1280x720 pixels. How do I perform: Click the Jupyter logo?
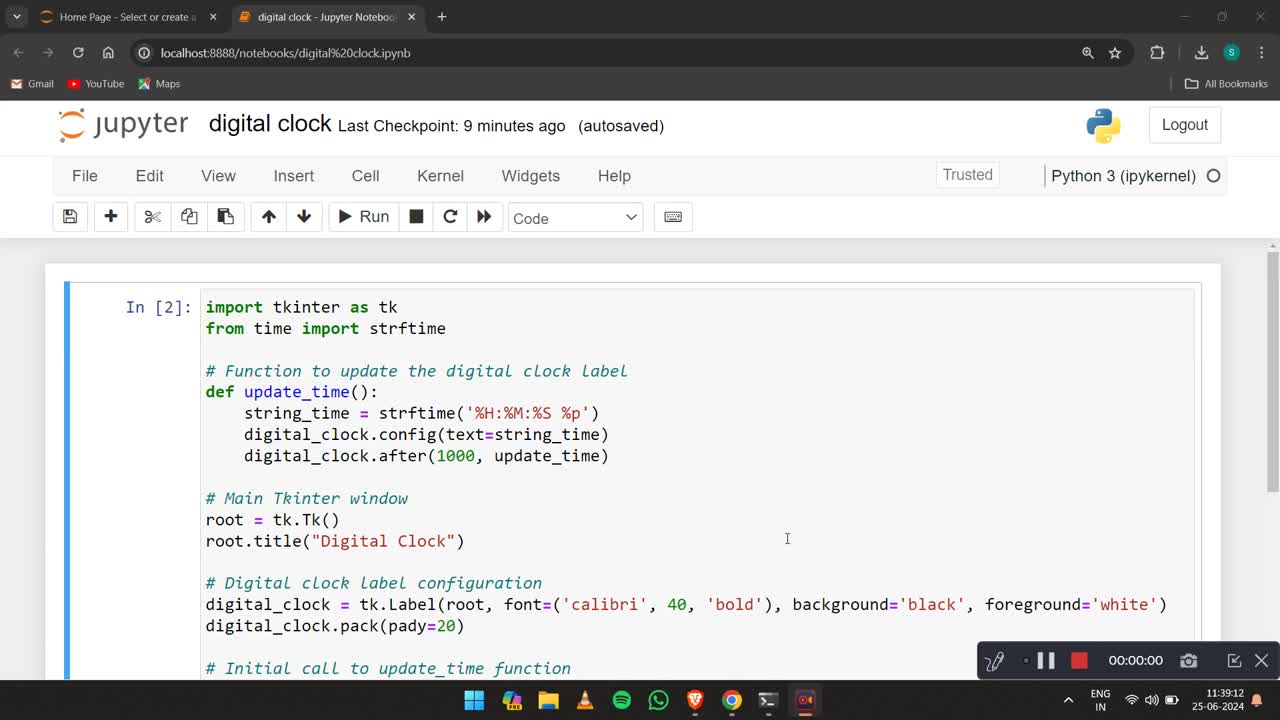[x=123, y=125]
